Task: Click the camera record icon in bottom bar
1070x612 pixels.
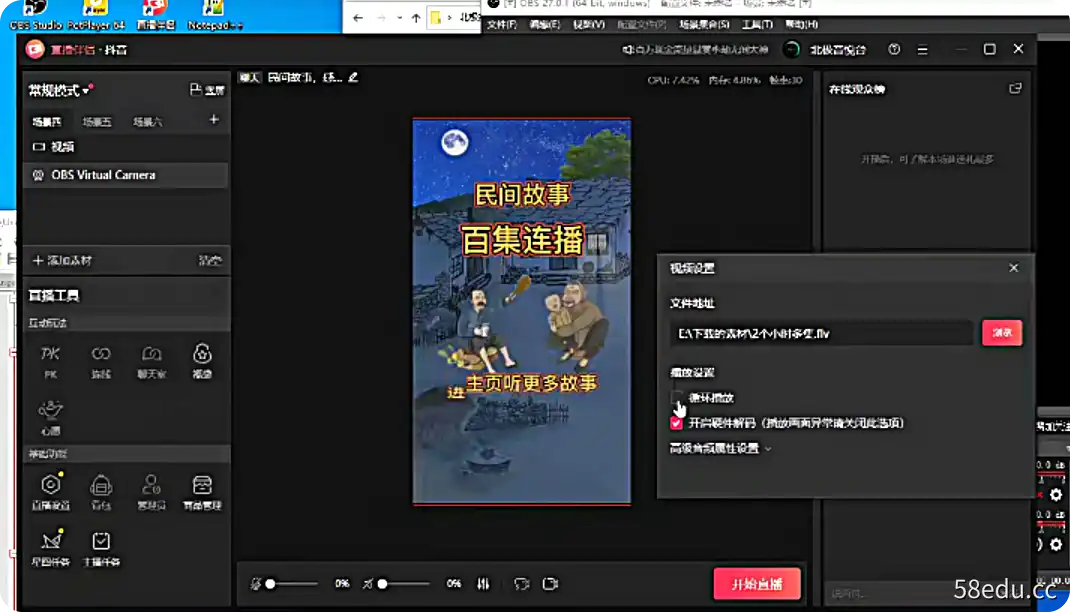Action: 550,583
